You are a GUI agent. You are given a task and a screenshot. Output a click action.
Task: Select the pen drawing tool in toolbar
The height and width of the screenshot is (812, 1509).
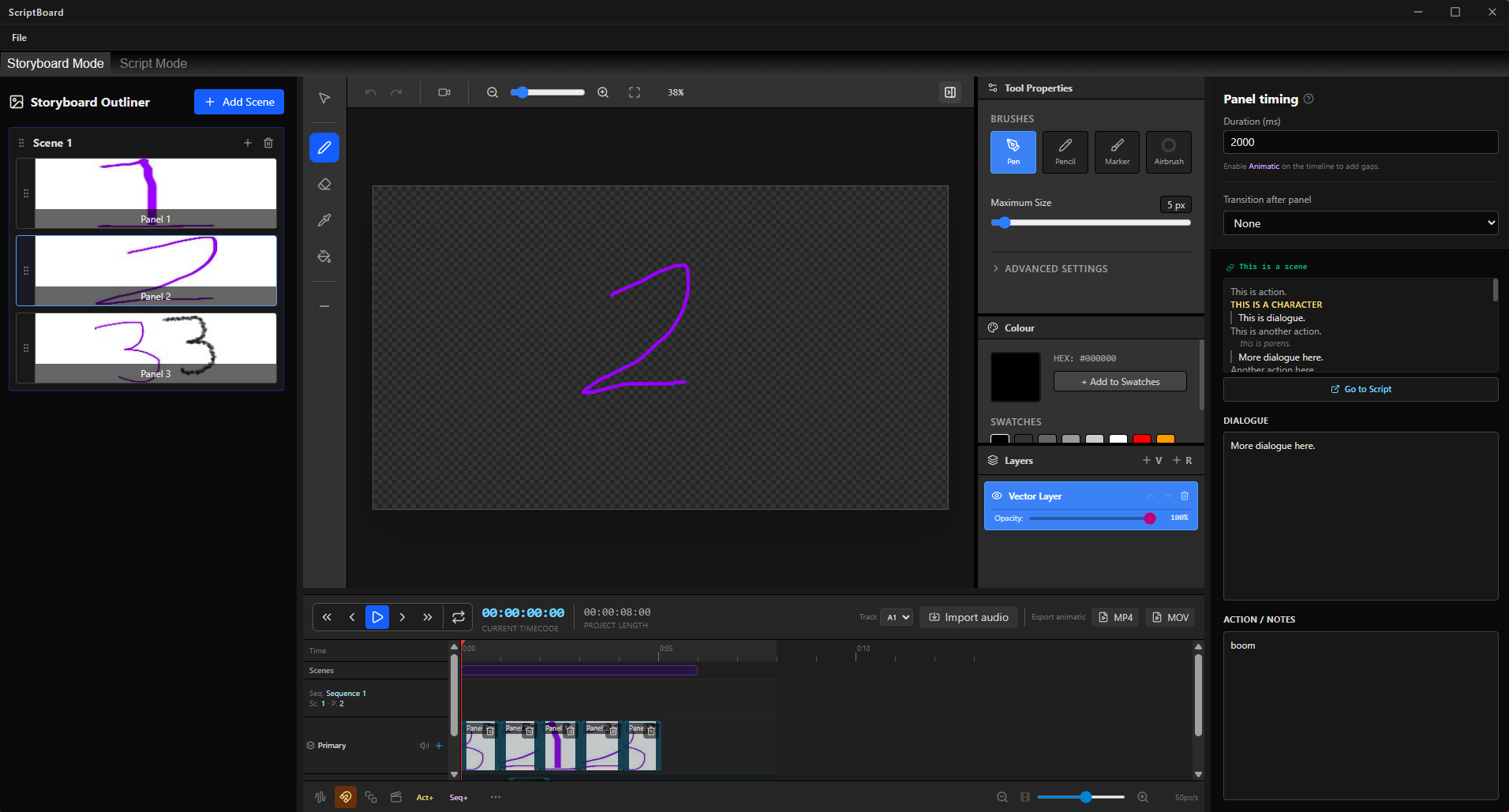(x=324, y=148)
